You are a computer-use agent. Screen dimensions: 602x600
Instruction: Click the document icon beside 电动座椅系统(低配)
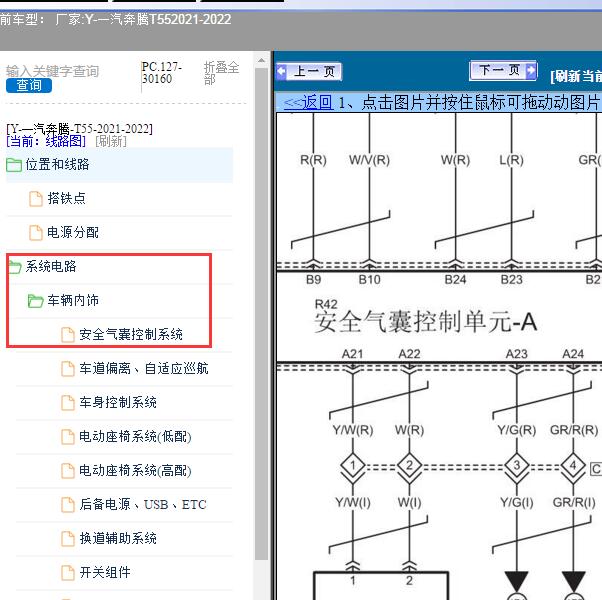(68, 437)
